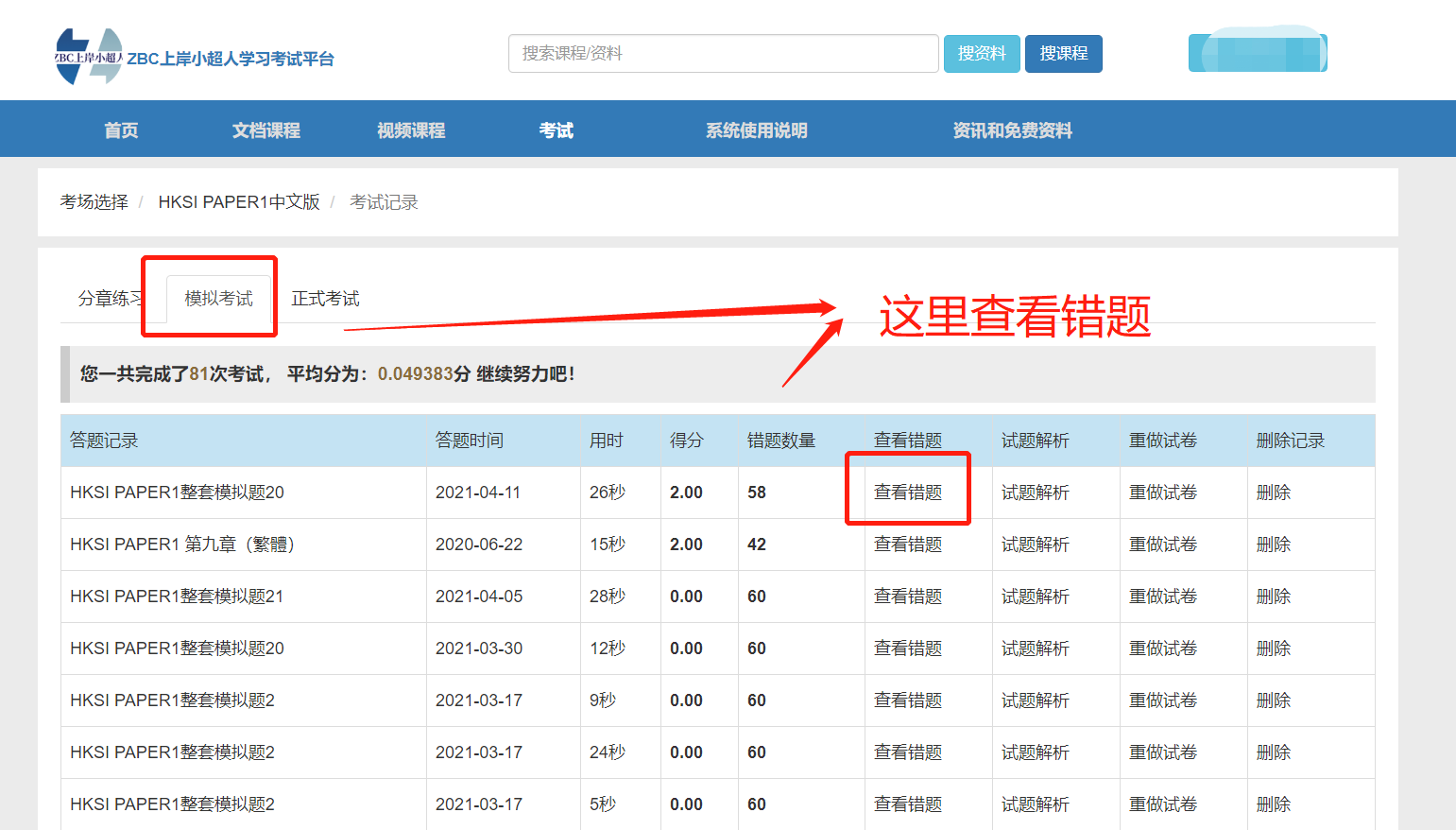Focus the 搜索课程/资料 search field

pos(724,54)
